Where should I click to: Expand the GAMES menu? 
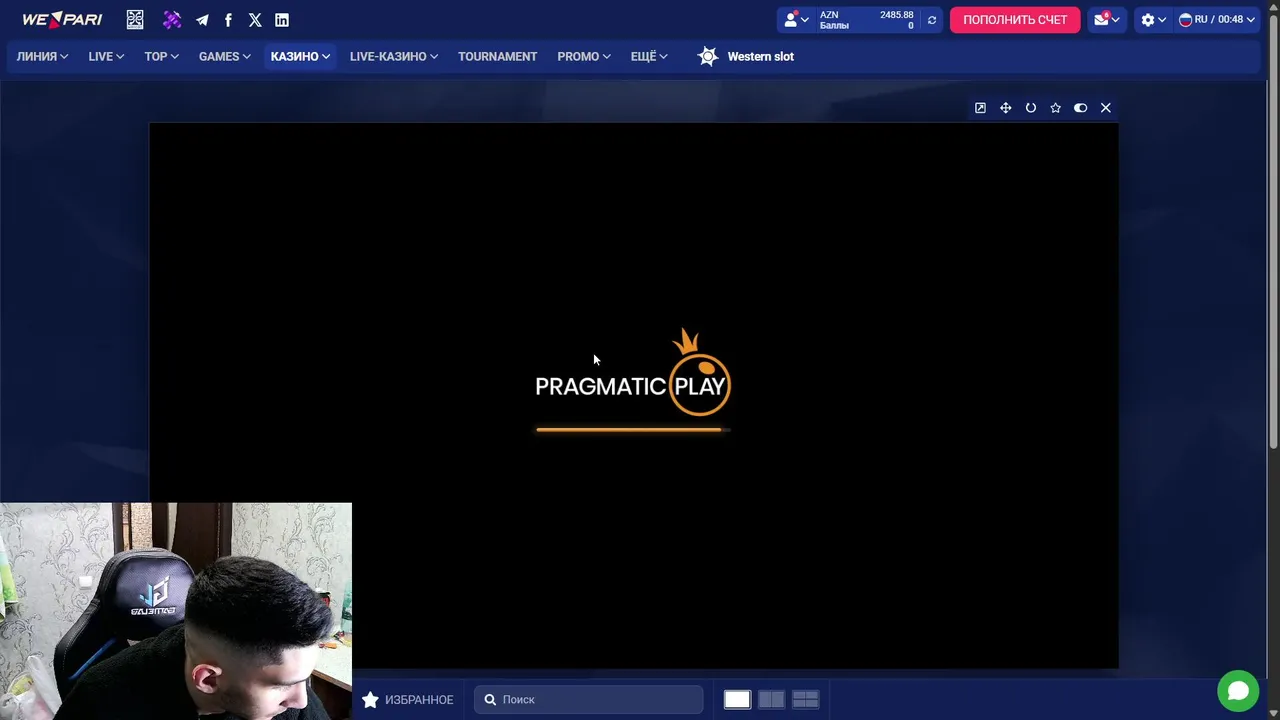(225, 57)
